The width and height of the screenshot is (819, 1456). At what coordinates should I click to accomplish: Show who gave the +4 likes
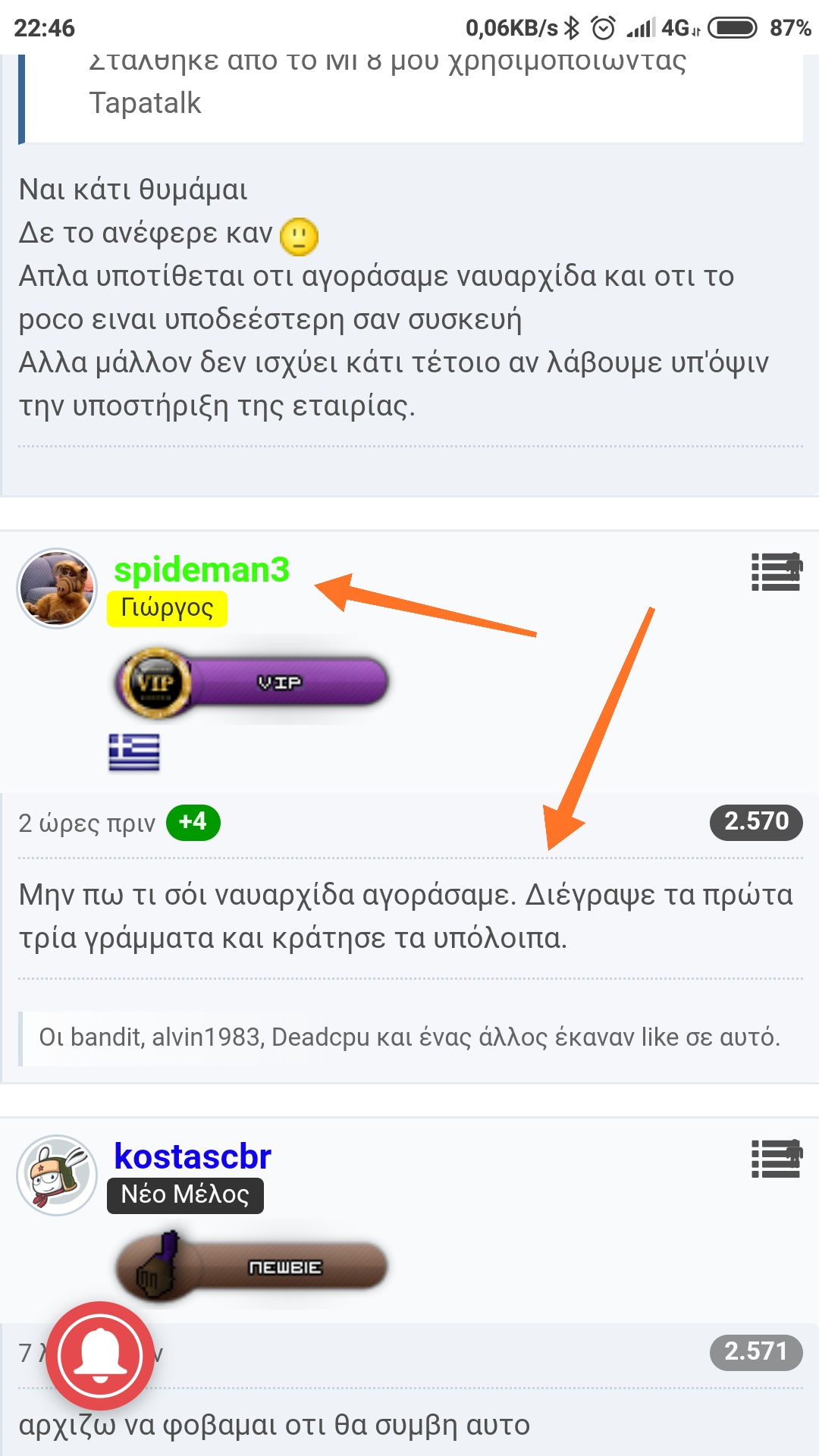pyautogui.click(x=193, y=822)
